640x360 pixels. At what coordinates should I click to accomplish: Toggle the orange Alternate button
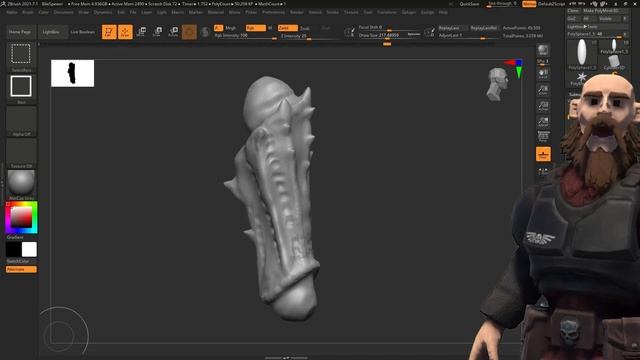(21, 269)
